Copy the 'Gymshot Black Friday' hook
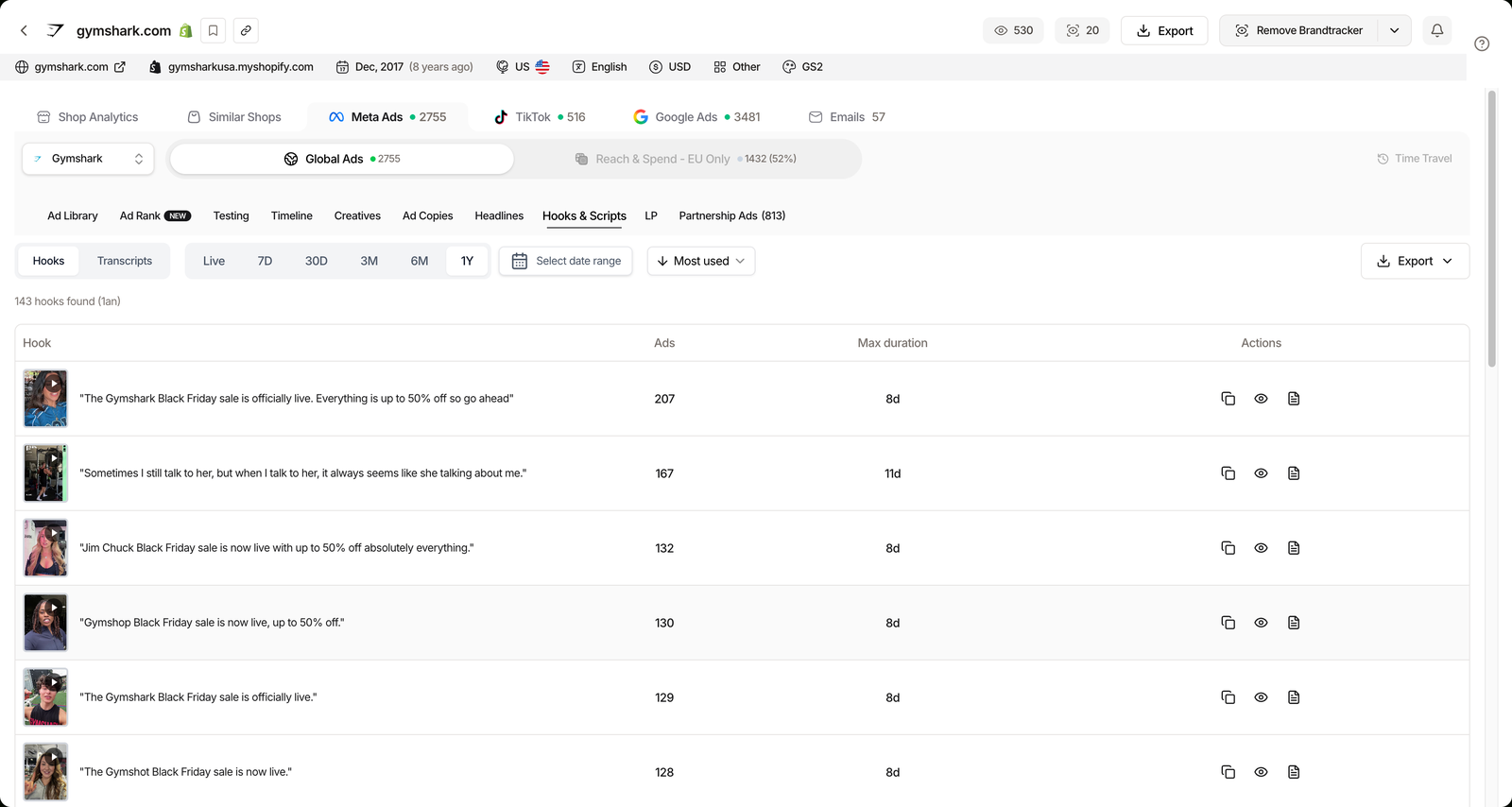Screen dimensions: 1512x807 [1228, 772]
